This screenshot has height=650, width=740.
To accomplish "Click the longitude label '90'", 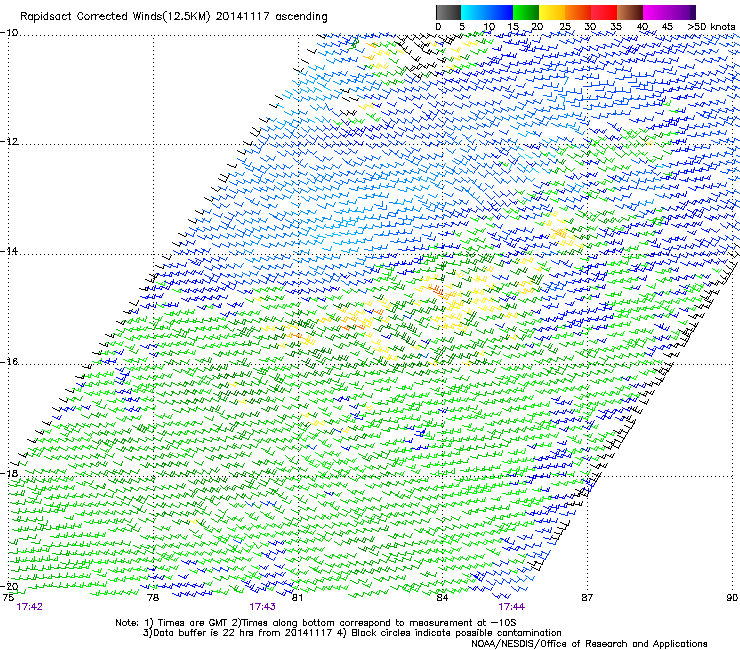I will (732, 598).
